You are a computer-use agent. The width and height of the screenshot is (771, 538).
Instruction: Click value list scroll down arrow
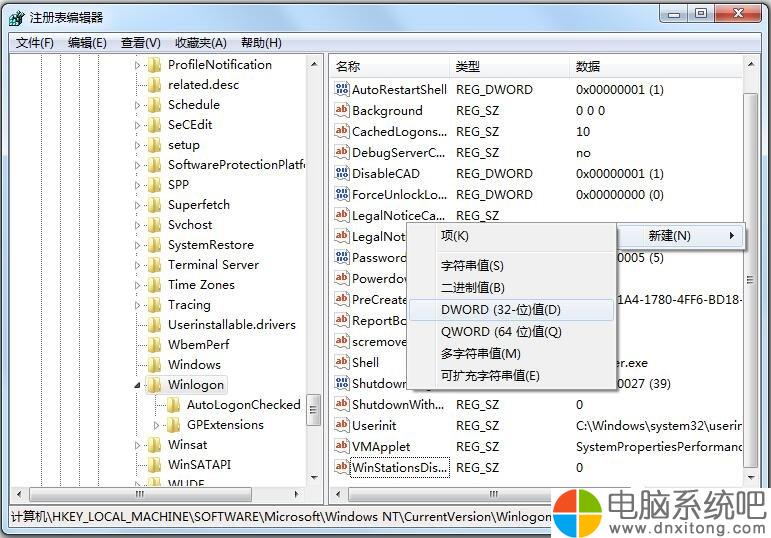pyautogui.click(x=751, y=477)
